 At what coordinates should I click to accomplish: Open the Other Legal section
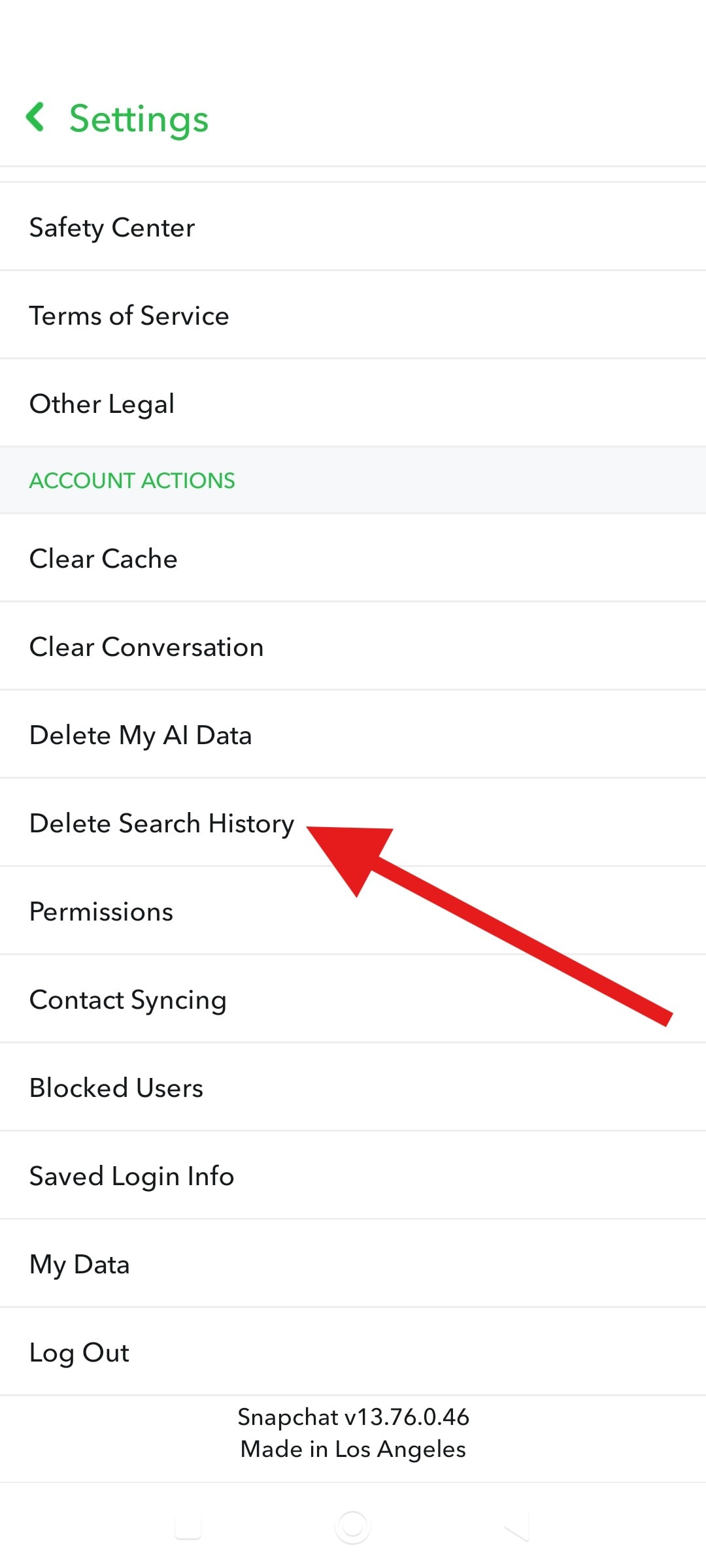pyautogui.click(x=101, y=404)
